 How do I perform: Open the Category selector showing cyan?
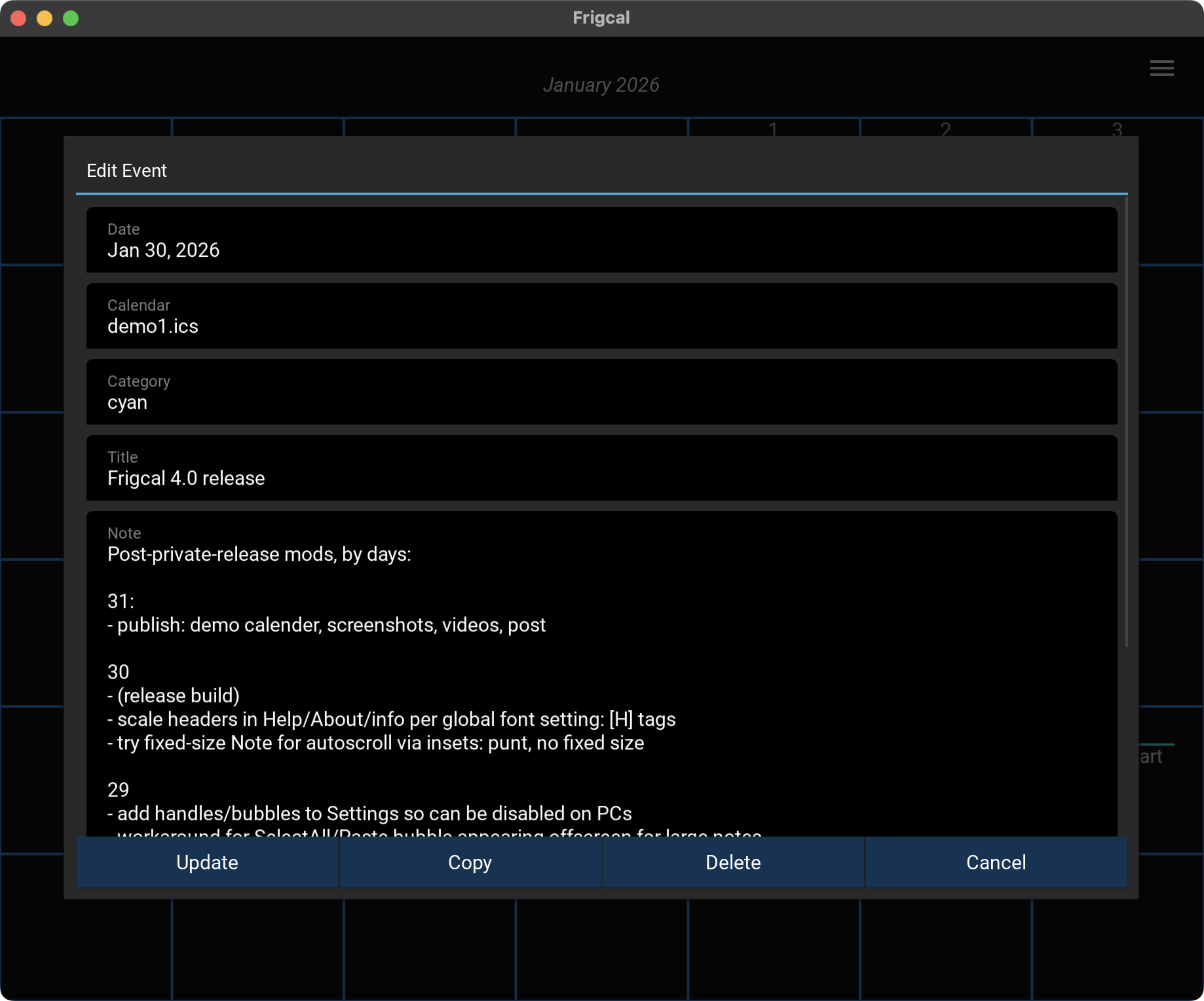[601, 392]
